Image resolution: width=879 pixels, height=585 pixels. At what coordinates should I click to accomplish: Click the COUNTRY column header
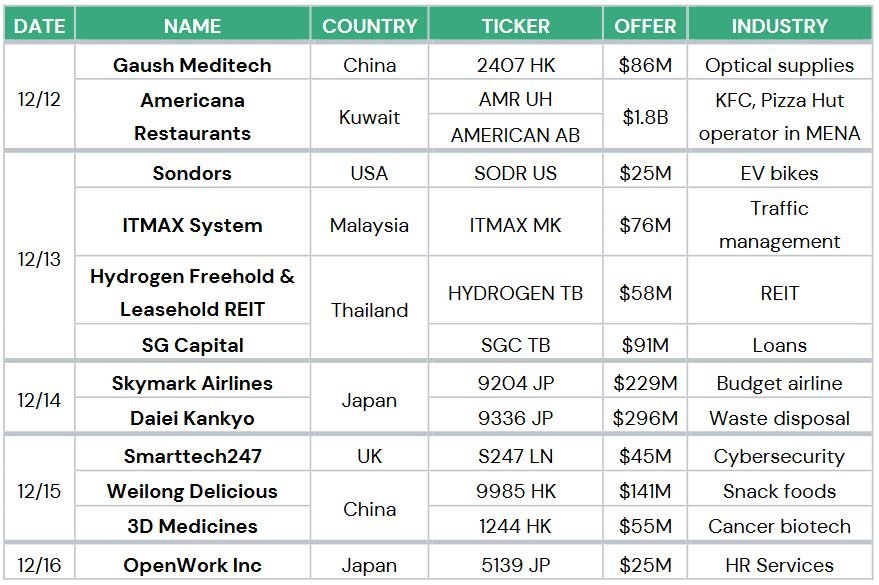(x=369, y=26)
